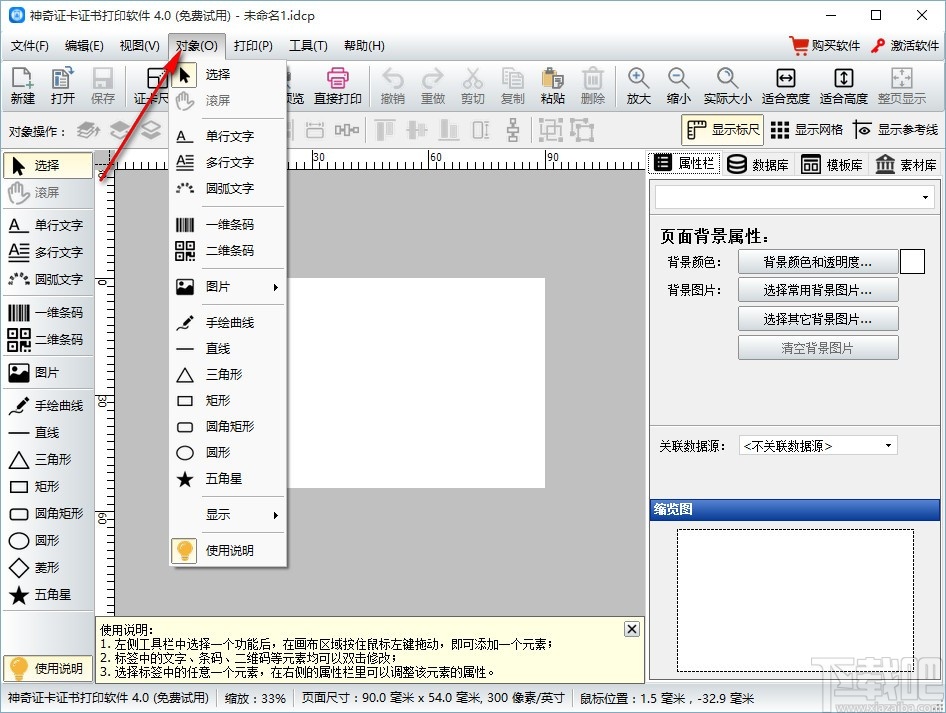Select 图片 tool in the left toolbox
The image size is (946, 713).
(x=47, y=373)
